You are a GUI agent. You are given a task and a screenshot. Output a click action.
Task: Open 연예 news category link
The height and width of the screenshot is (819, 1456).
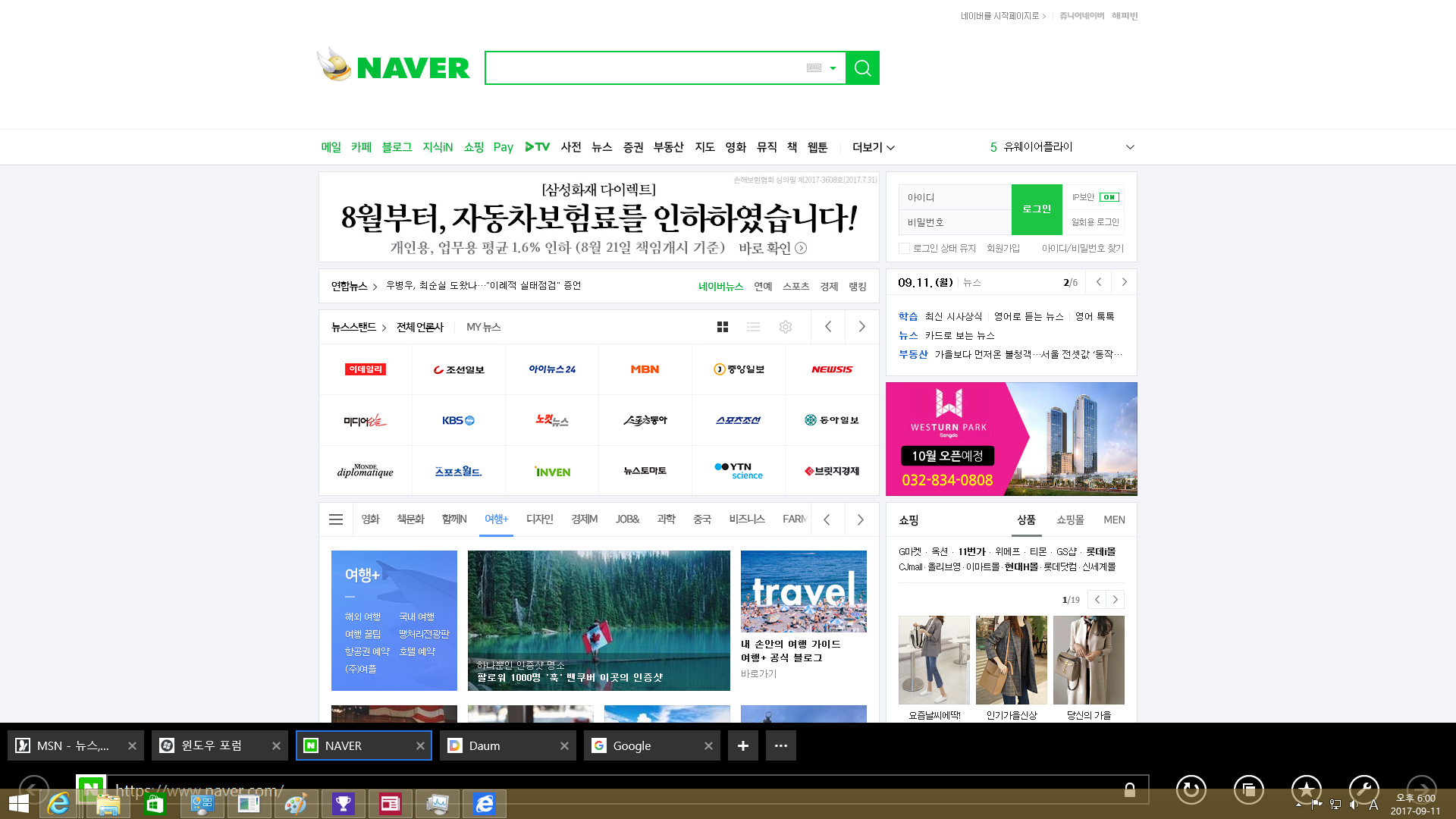click(x=763, y=287)
